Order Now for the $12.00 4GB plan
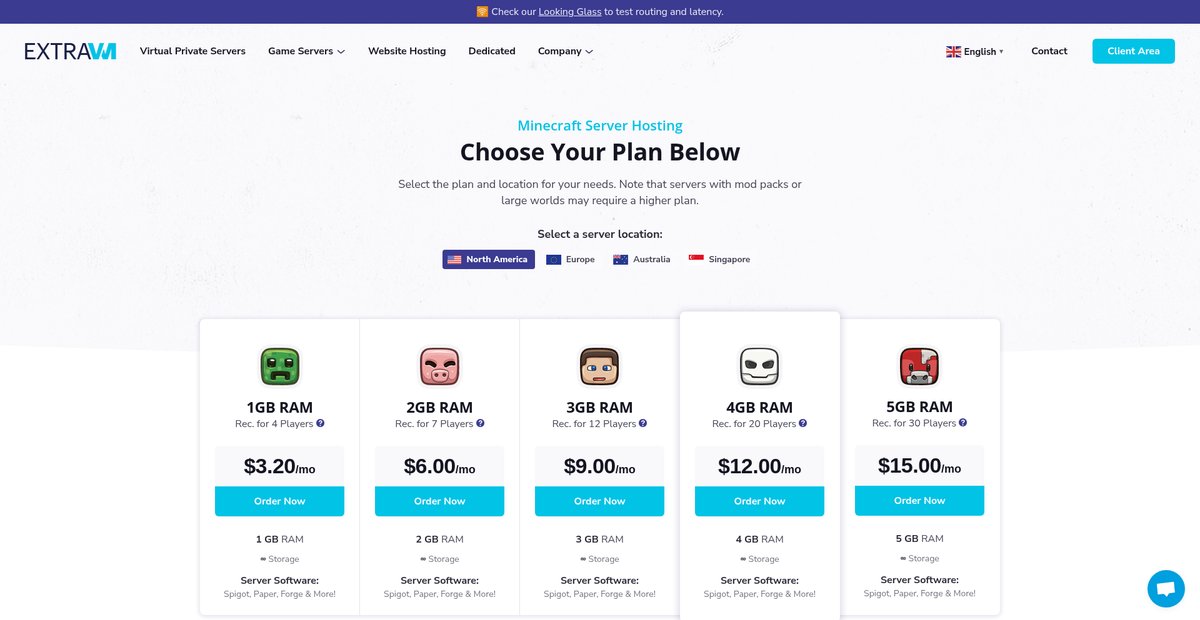 click(x=759, y=501)
